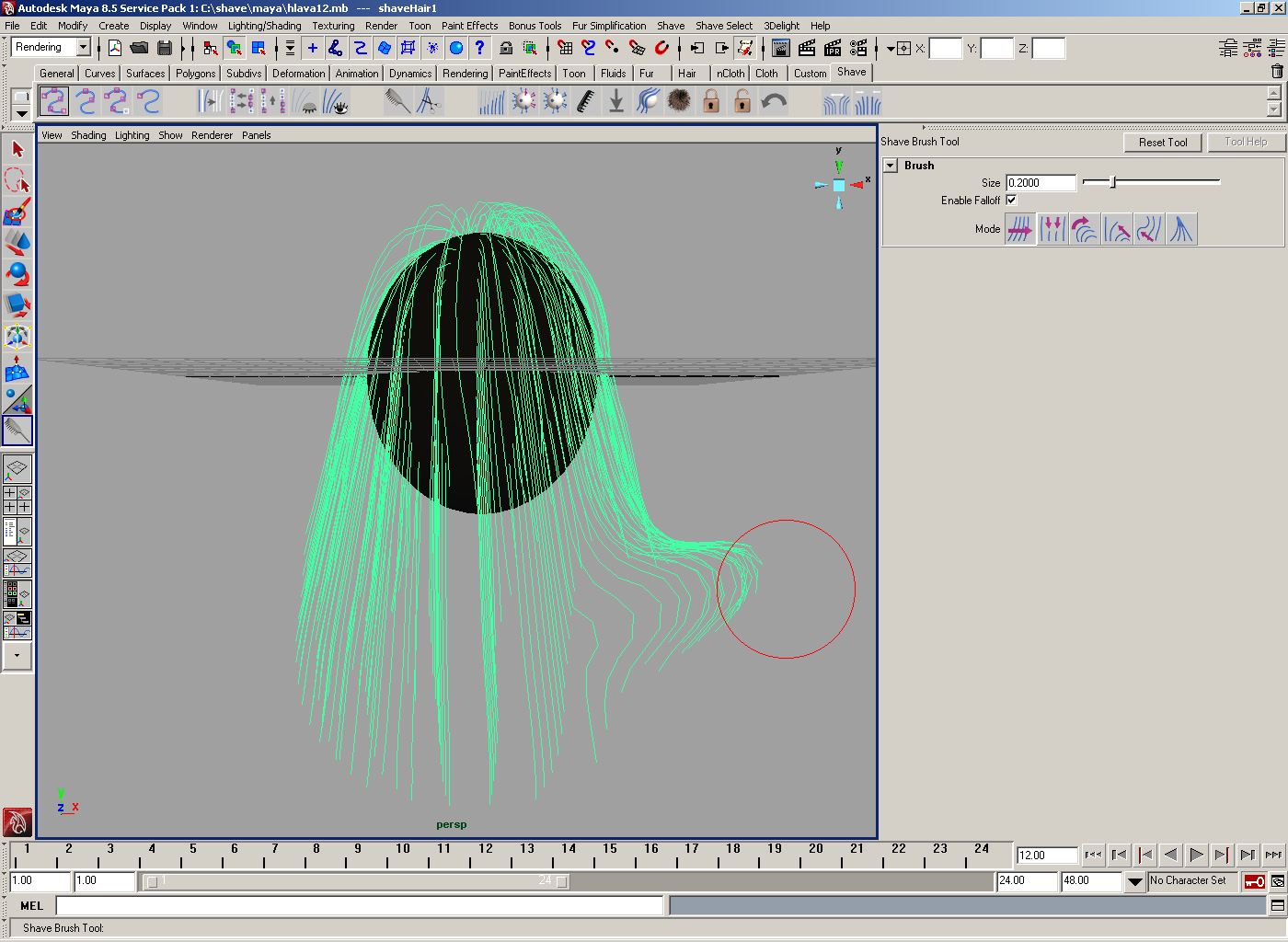Select translate brush mode
The image size is (1288, 942).
click(x=1020, y=229)
